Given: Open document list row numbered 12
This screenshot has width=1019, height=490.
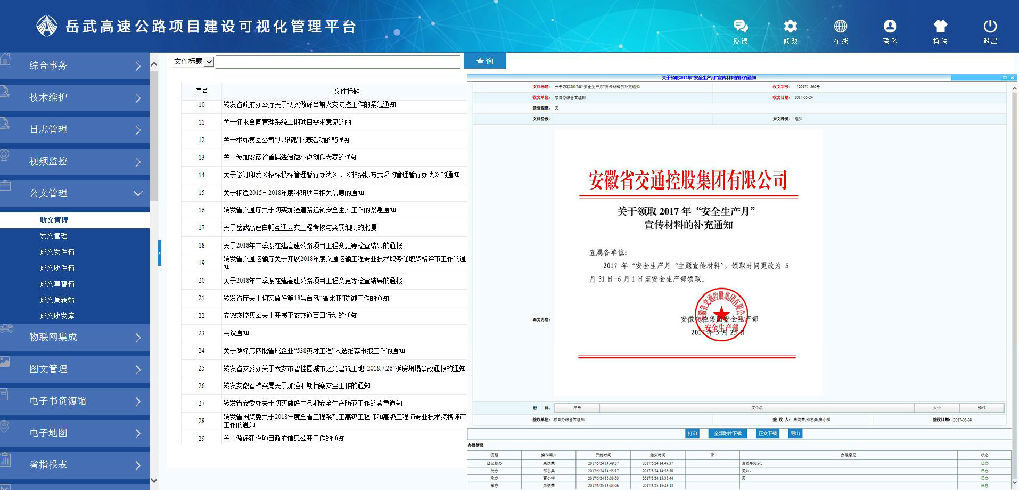Looking at the screenshot, I should [323, 140].
